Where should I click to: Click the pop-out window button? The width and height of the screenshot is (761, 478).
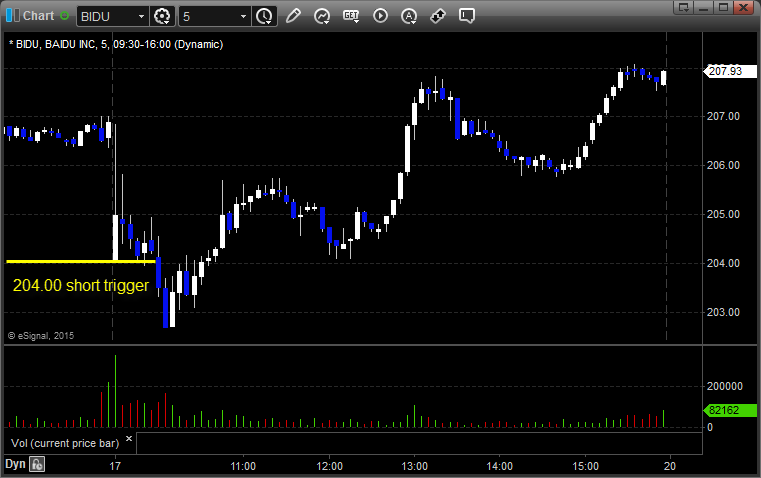[x=684, y=7]
